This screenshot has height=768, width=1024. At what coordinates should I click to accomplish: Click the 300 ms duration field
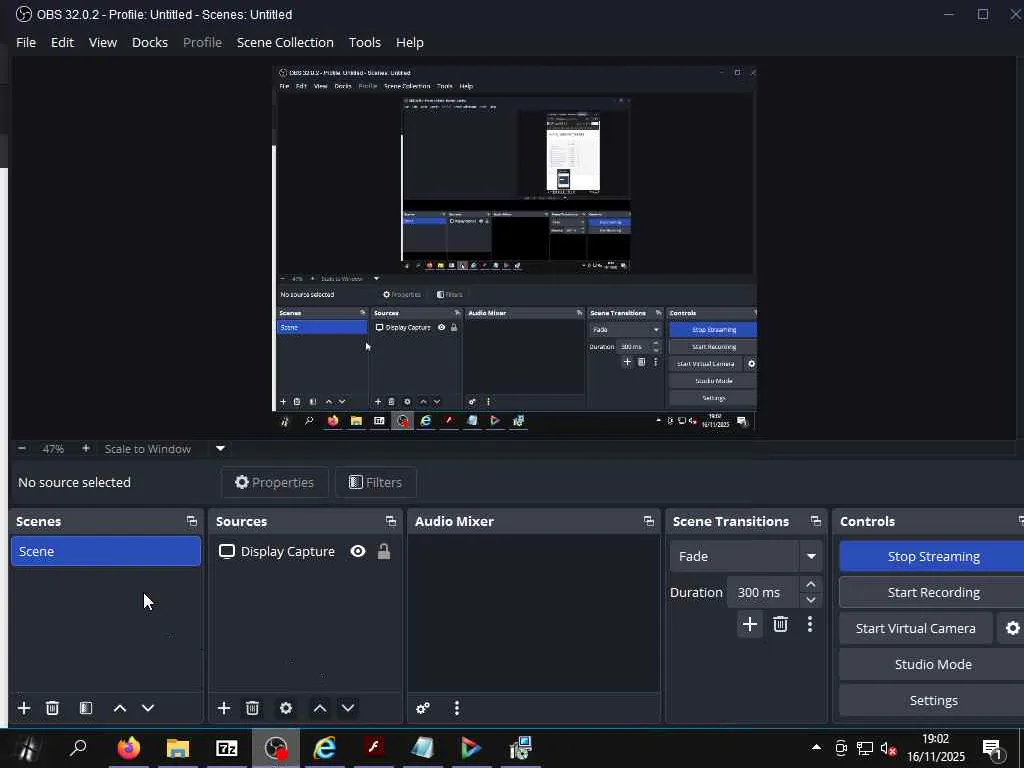[x=763, y=592]
